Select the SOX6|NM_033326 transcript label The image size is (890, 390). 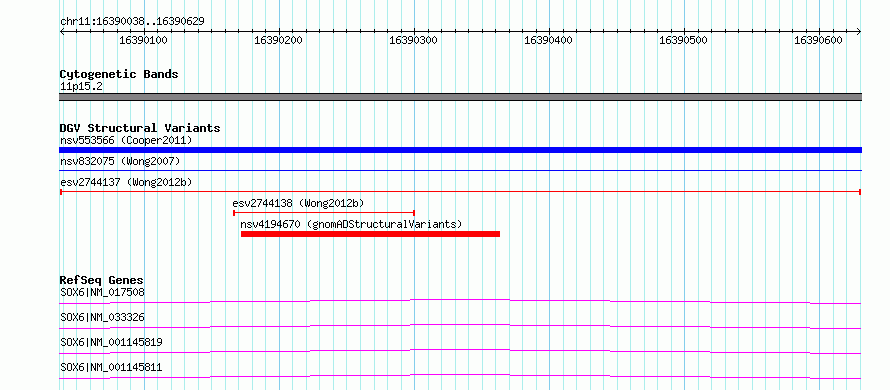click(x=102, y=317)
